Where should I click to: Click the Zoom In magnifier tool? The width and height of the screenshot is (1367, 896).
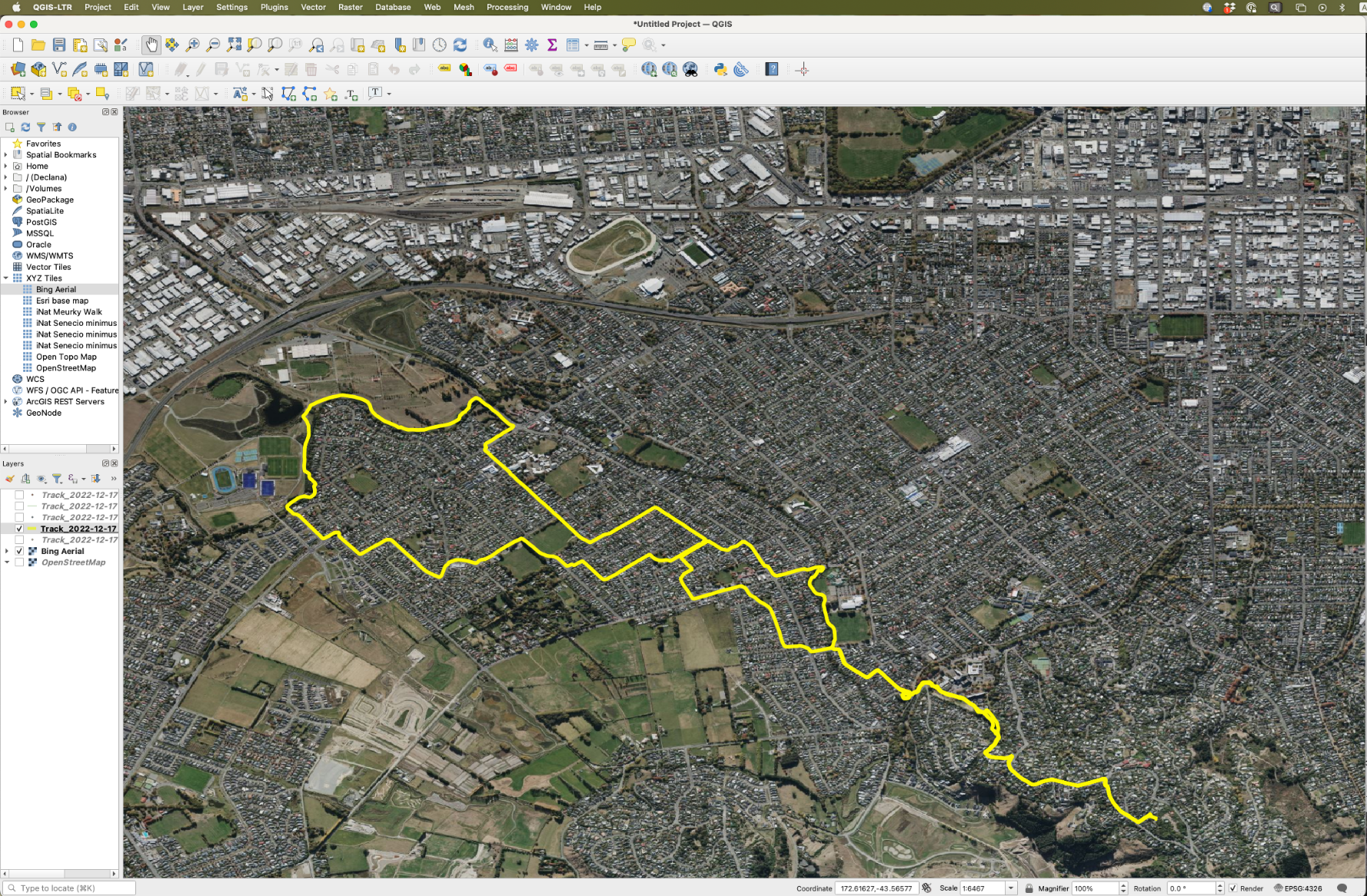pos(193,45)
